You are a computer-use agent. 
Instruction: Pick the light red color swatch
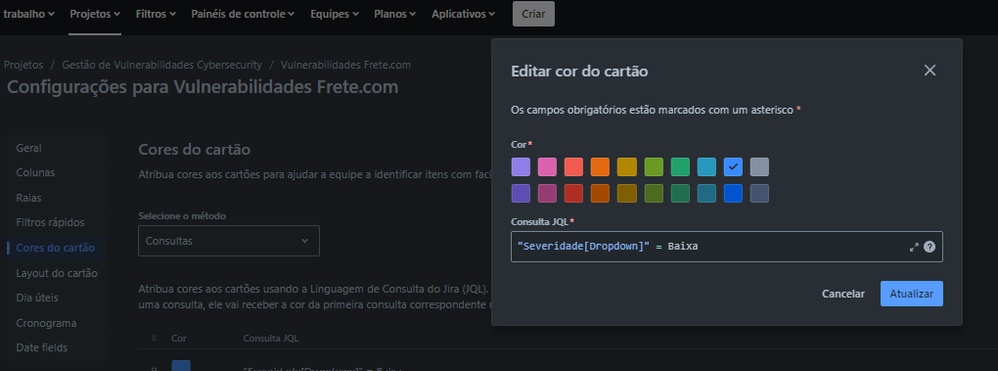pyautogui.click(x=573, y=167)
